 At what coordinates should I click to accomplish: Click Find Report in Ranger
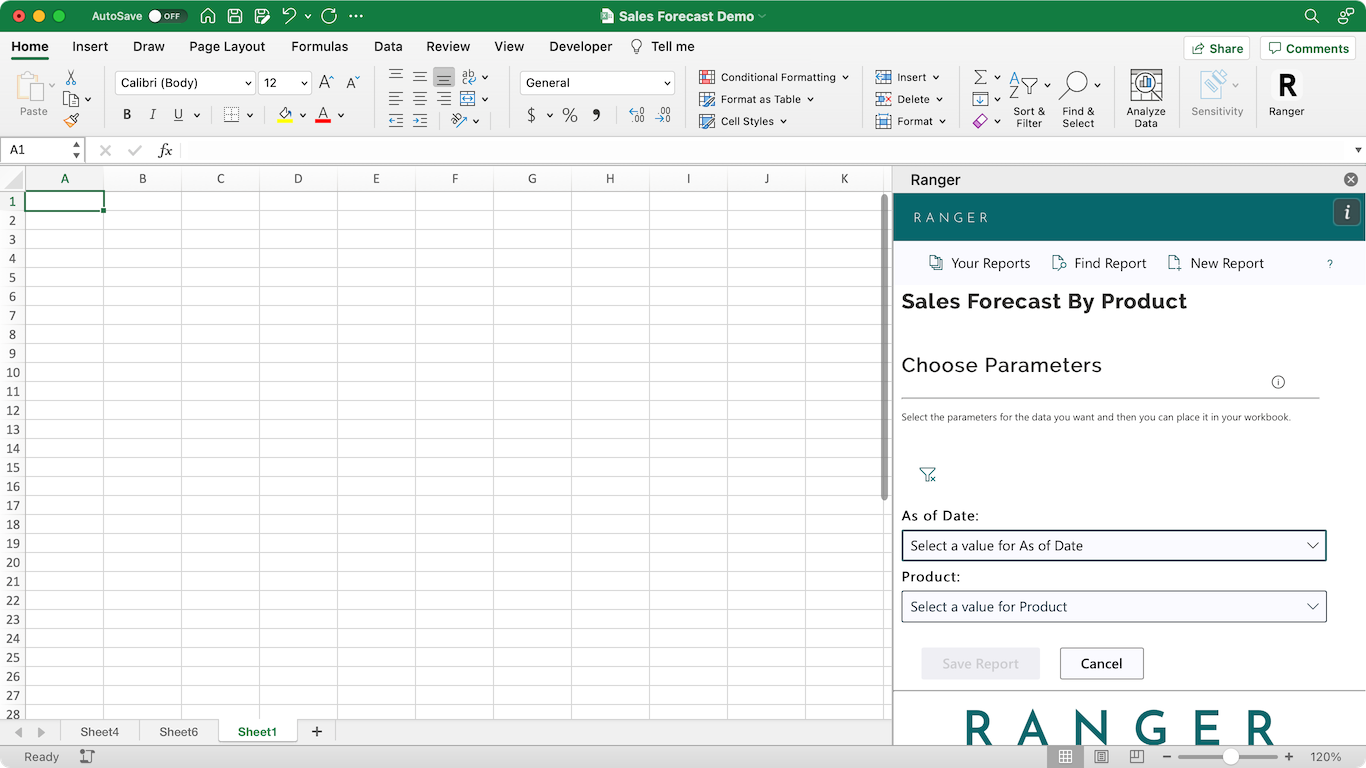coord(1099,263)
